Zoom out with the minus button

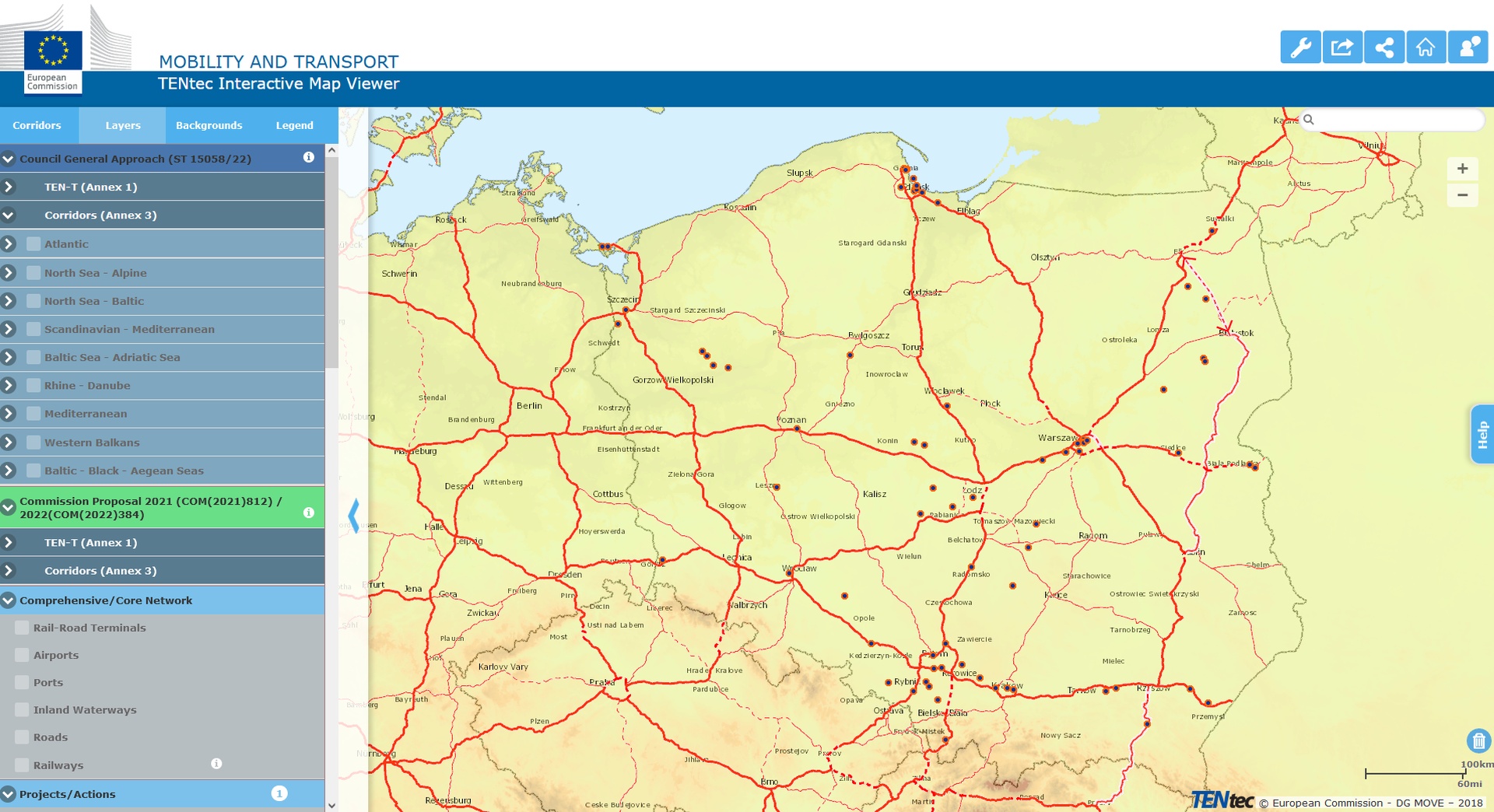point(1463,195)
